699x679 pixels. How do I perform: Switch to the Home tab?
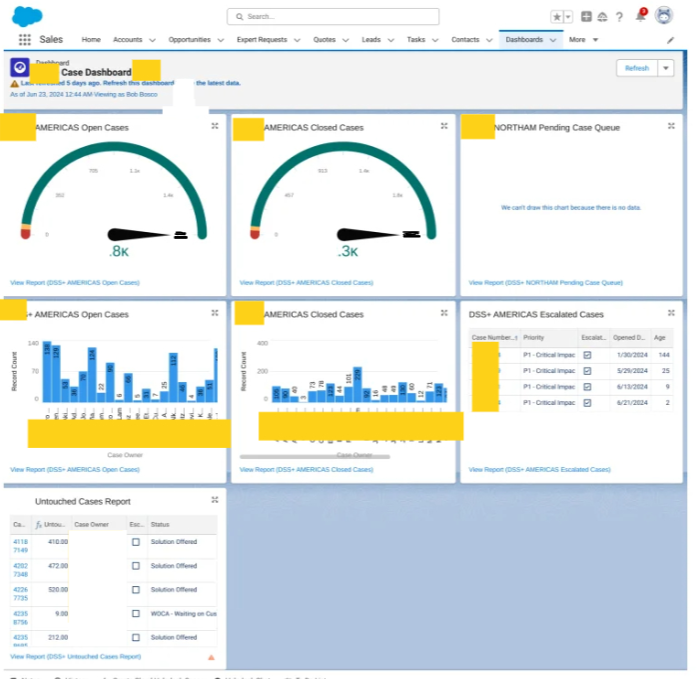coord(91,40)
